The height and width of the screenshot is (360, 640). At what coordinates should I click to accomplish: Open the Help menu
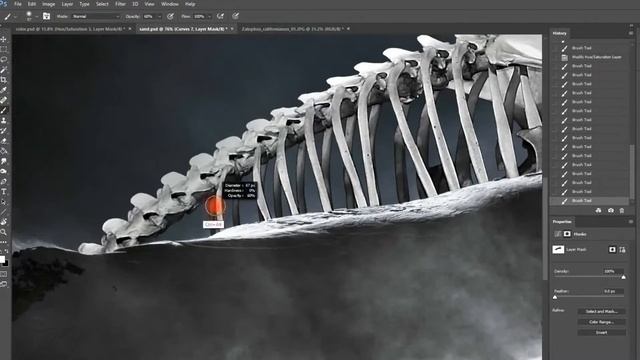[190, 4]
